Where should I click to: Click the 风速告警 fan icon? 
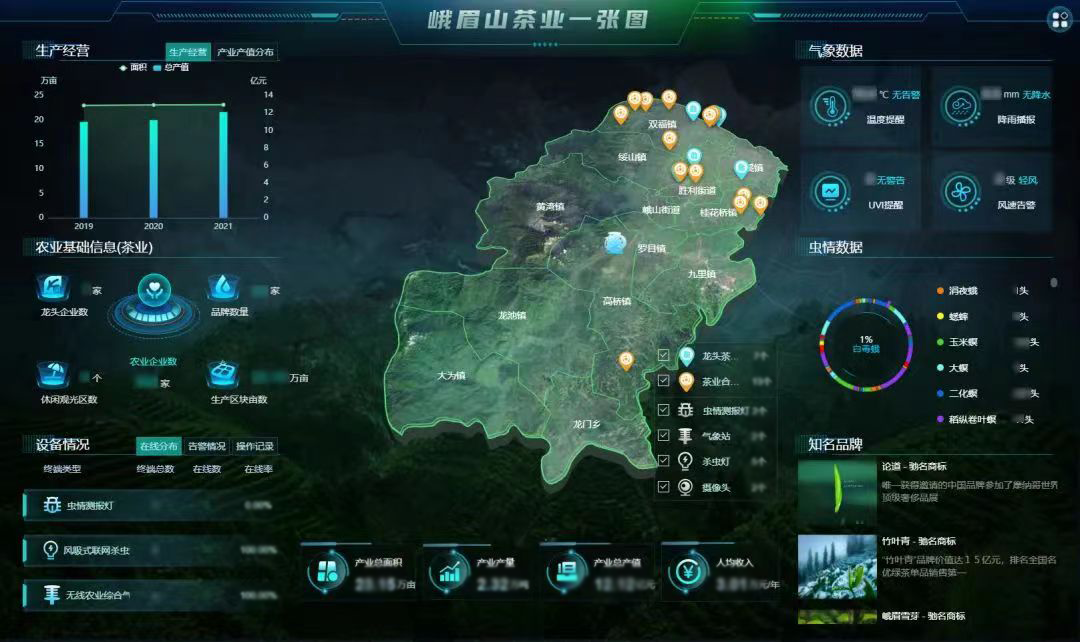click(963, 190)
